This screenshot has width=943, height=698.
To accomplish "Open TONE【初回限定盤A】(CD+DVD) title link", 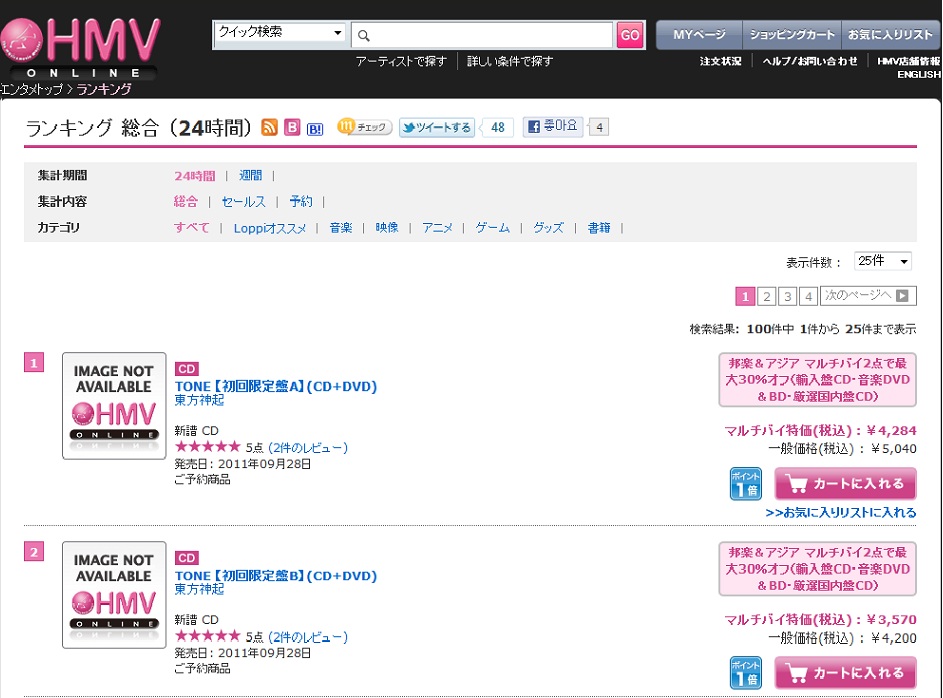I will point(276,387).
